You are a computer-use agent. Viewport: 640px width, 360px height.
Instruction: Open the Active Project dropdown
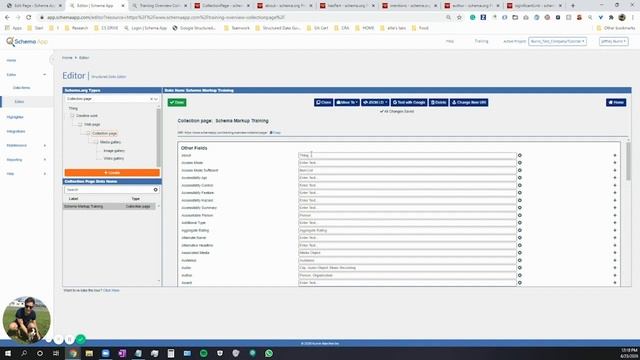557,41
